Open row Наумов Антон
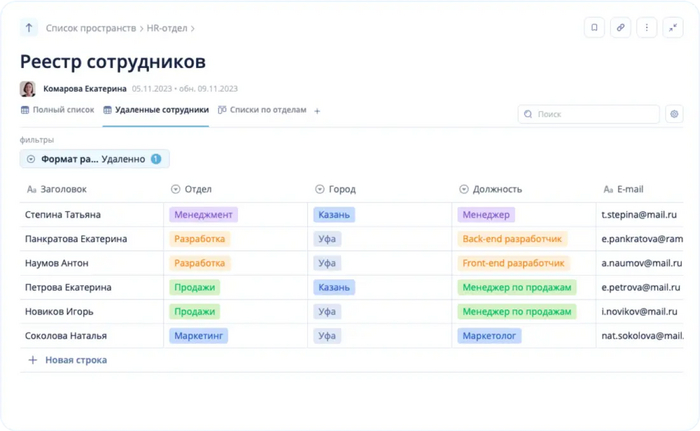Screen dimensions: 700x431 (57, 263)
